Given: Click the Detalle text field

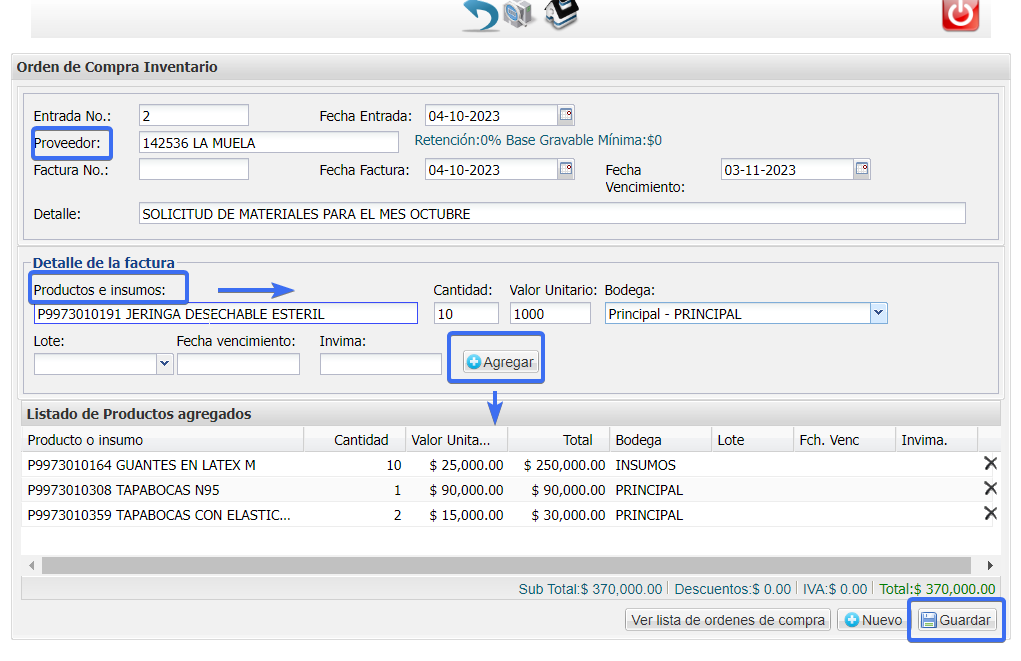Looking at the screenshot, I should point(552,214).
